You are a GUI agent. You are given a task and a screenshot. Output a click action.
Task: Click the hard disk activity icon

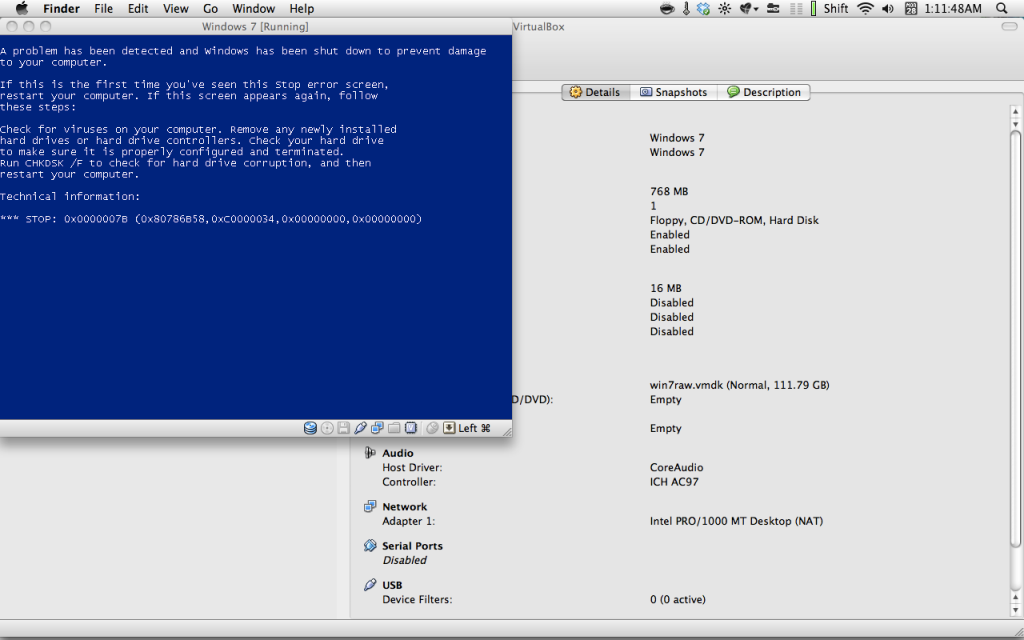(x=311, y=428)
